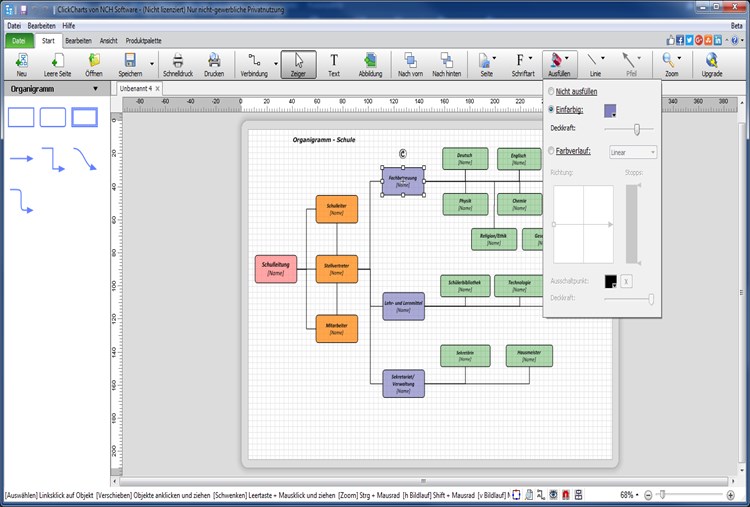
Task: Insert an image with the Abbildung icon
Action: coord(370,65)
